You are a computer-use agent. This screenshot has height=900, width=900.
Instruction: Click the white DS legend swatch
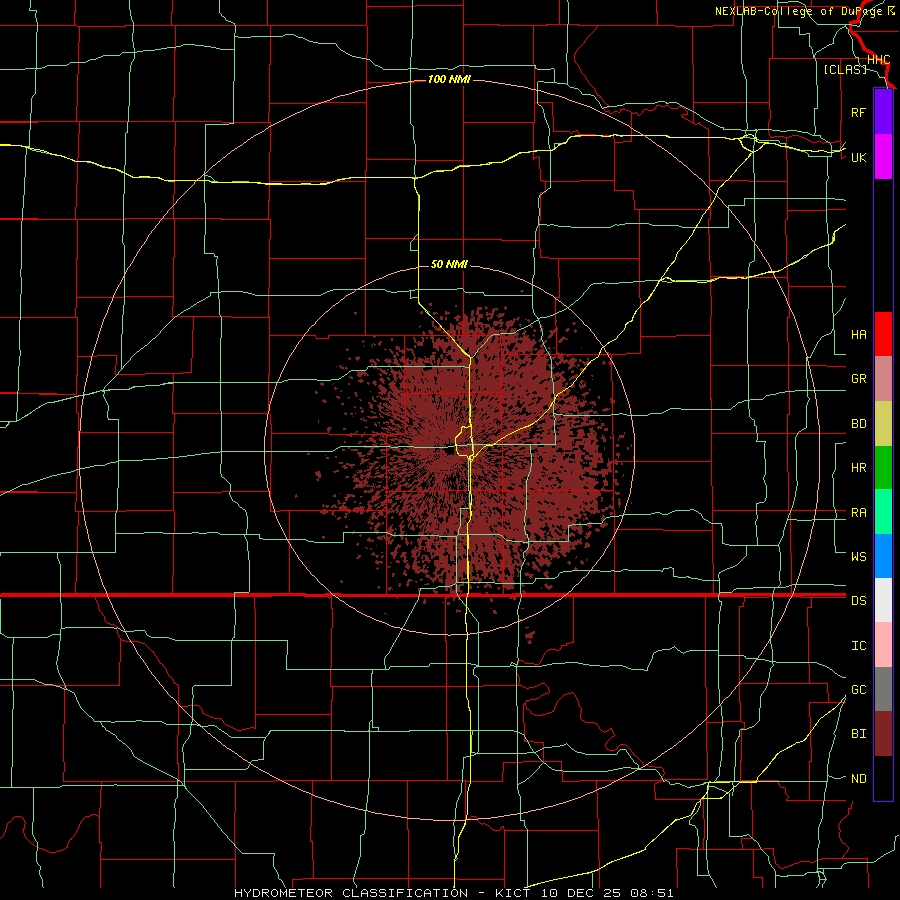click(x=883, y=600)
